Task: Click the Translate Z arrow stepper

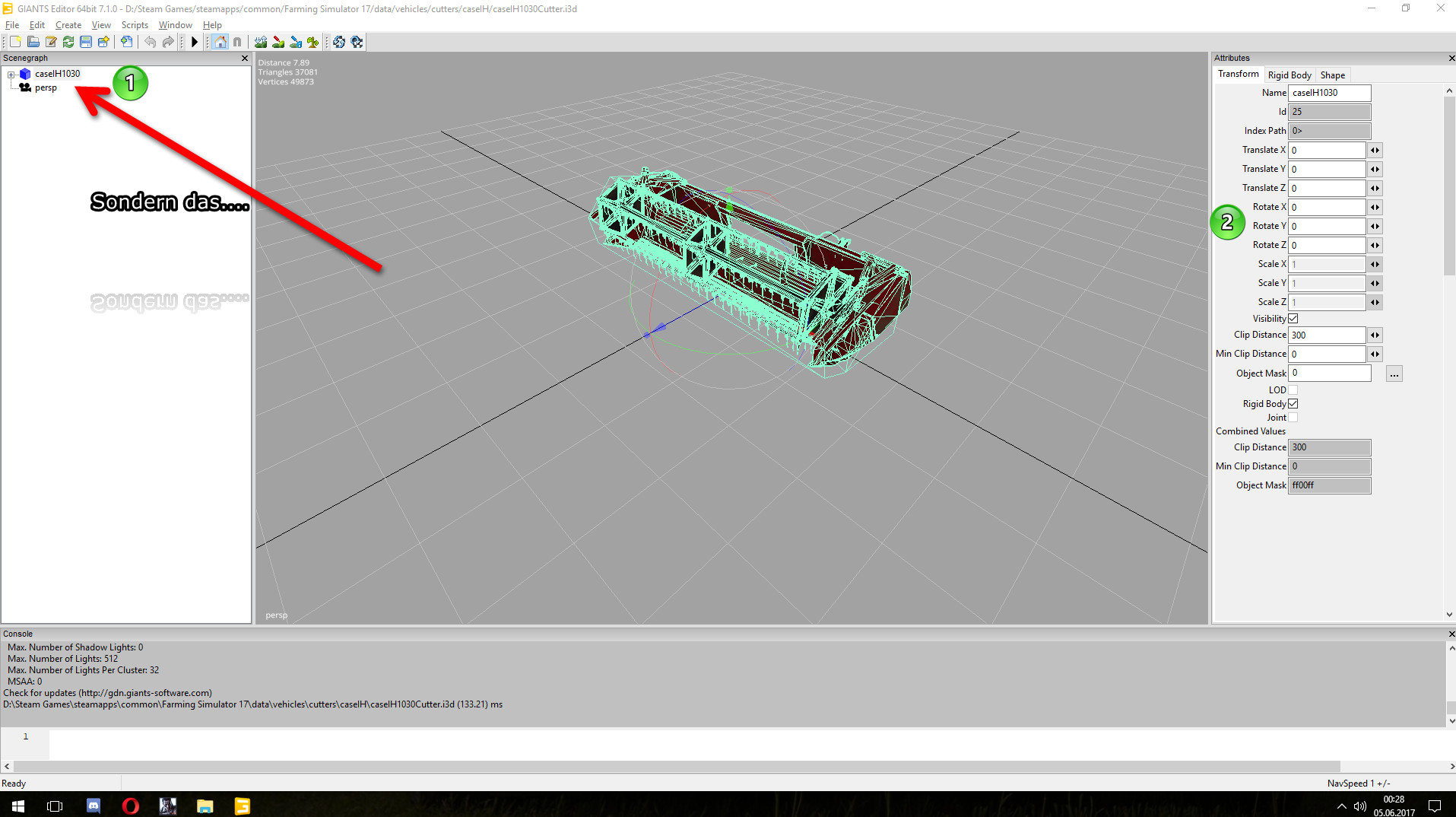Action: click(1375, 188)
